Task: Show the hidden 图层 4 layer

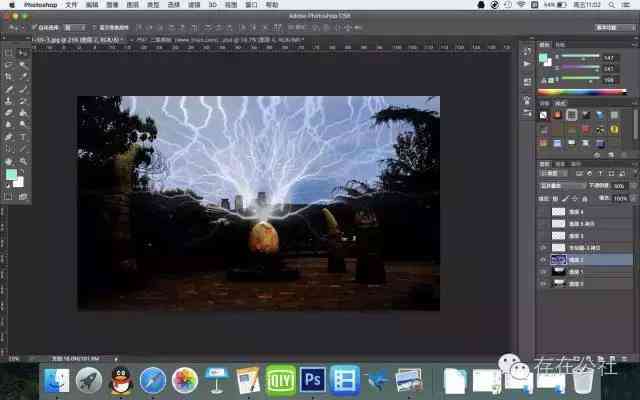Action: [x=543, y=211]
